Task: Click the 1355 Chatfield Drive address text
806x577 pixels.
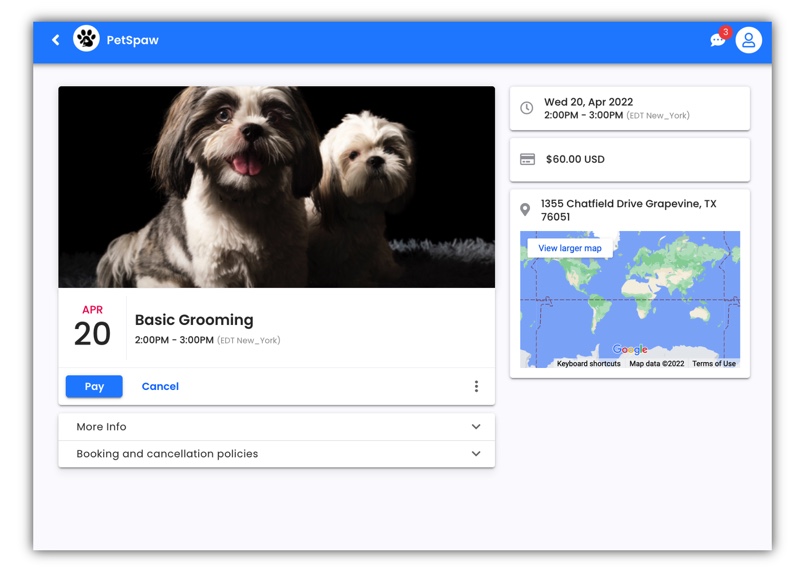Action: [x=628, y=210]
